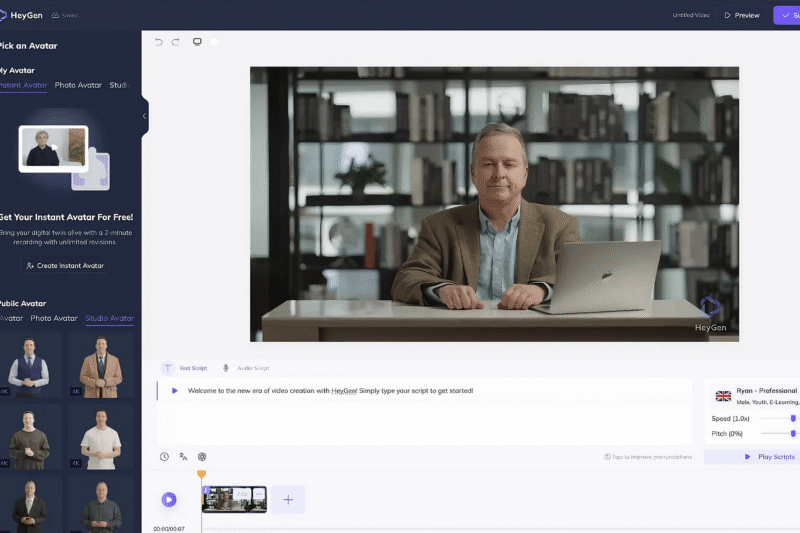Insert a pause with the clock icon
Viewport: 800px width, 533px height.
pyautogui.click(x=164, y=456)
